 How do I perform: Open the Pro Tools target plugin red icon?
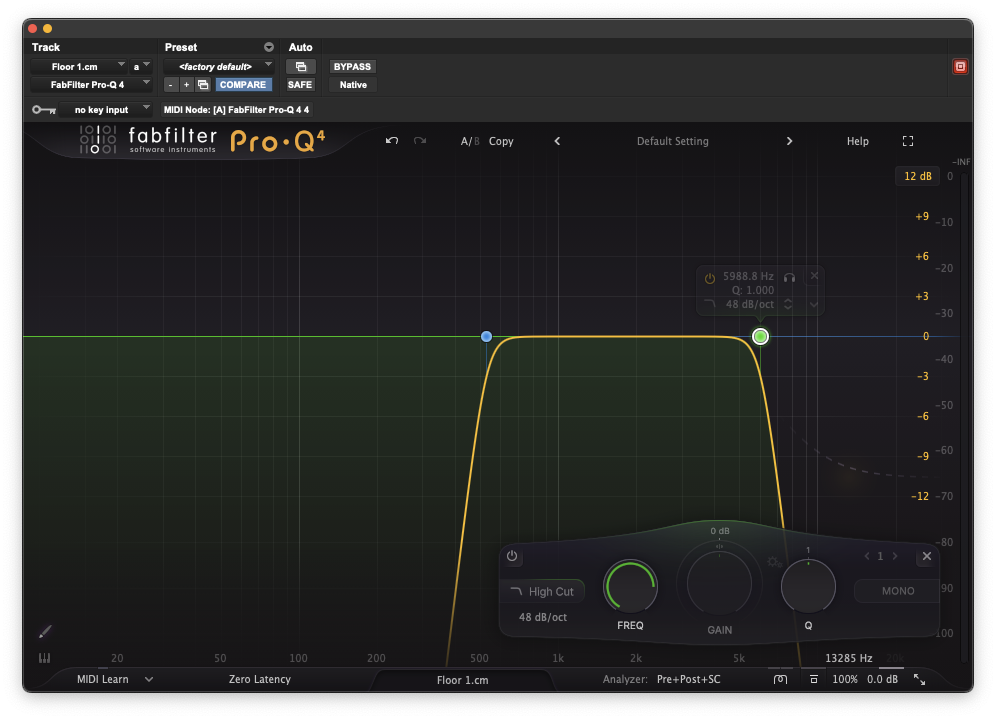click(960, 67)
